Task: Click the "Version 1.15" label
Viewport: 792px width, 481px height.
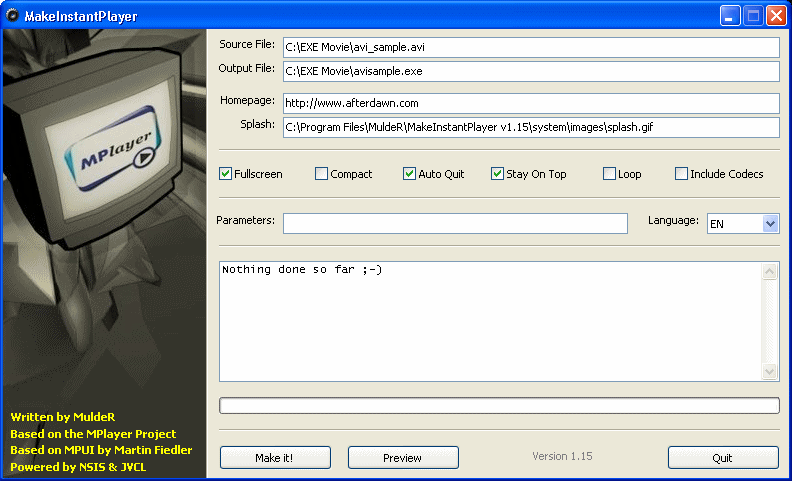Action: (x=562, y=456)
